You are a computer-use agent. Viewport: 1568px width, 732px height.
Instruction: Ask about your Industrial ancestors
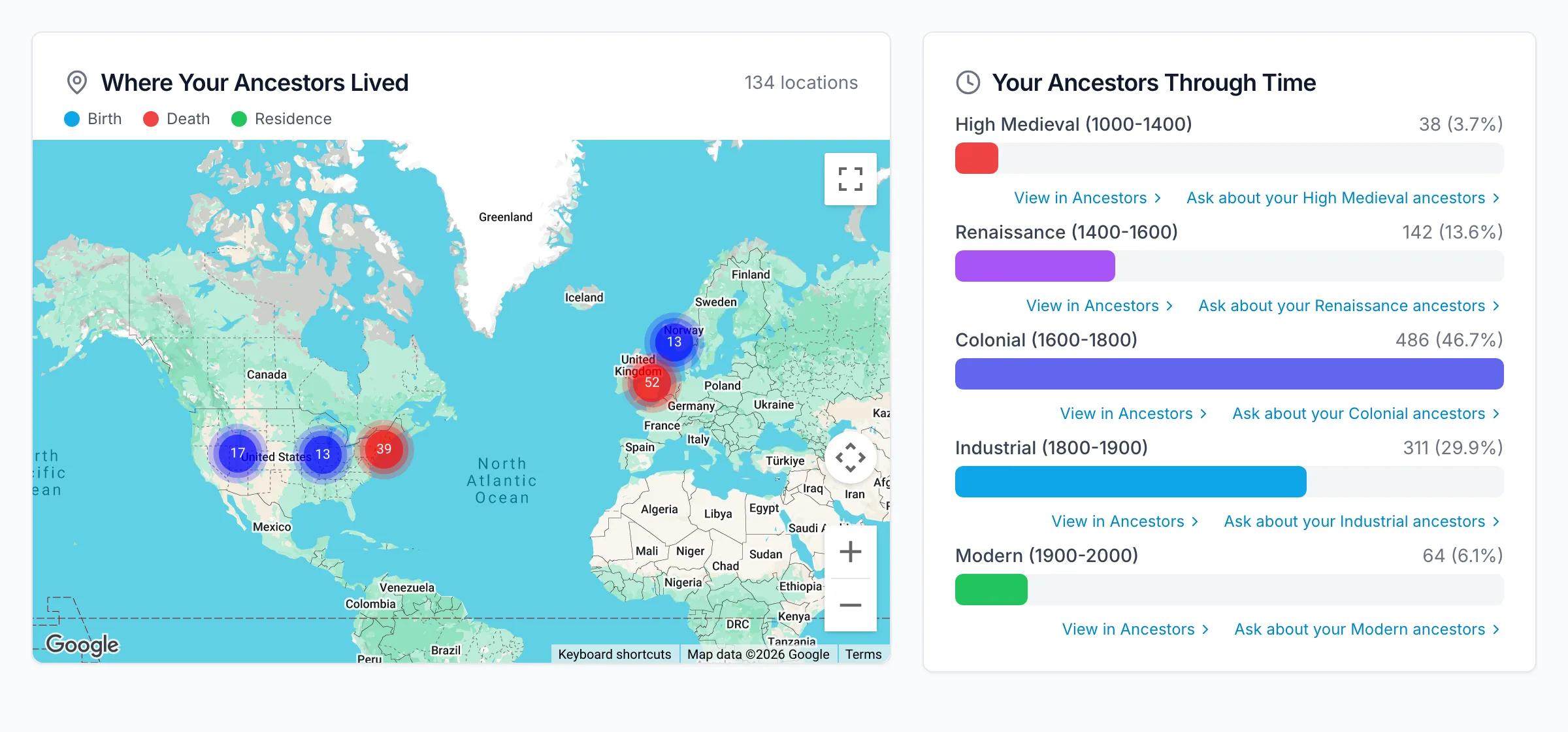point(1362,522)
